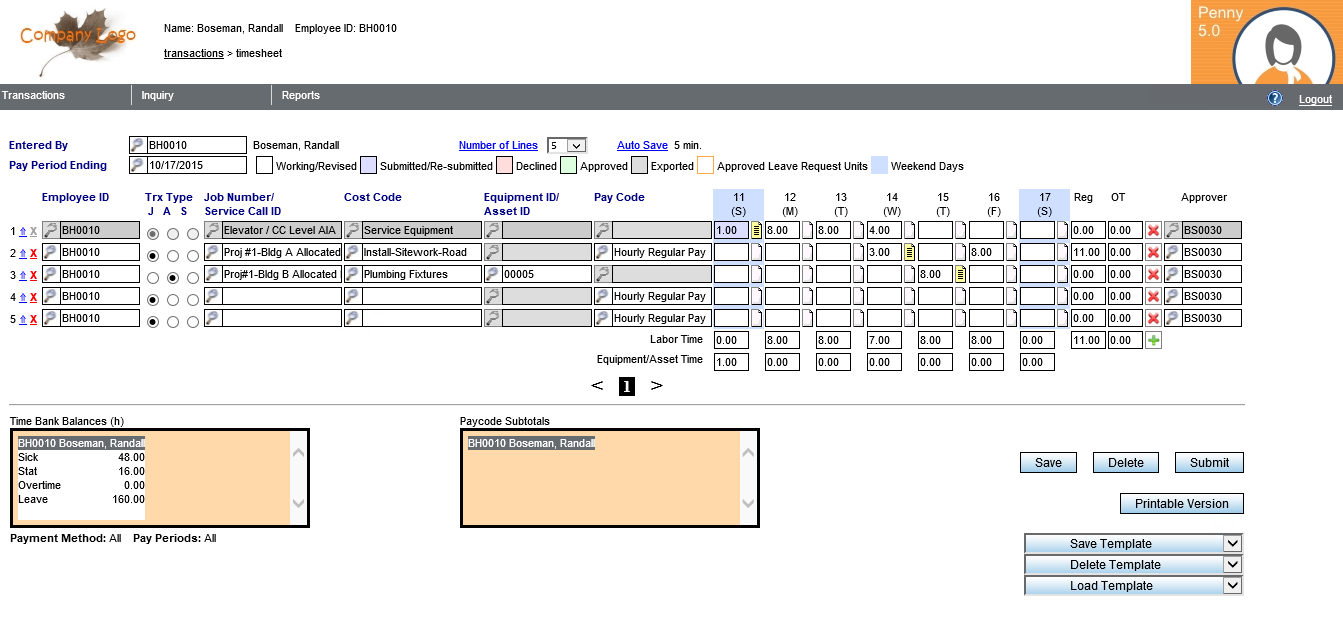Screen dimensions: 1343x617
Task: Expand the Save Template dropdown arrow
Action: (1233, 544)
